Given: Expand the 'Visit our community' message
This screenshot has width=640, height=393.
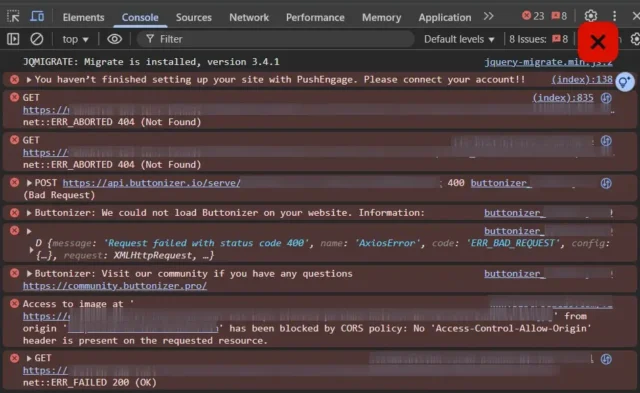Looking at the screenshot, I should pyautogui.click(x=29, y=274).
